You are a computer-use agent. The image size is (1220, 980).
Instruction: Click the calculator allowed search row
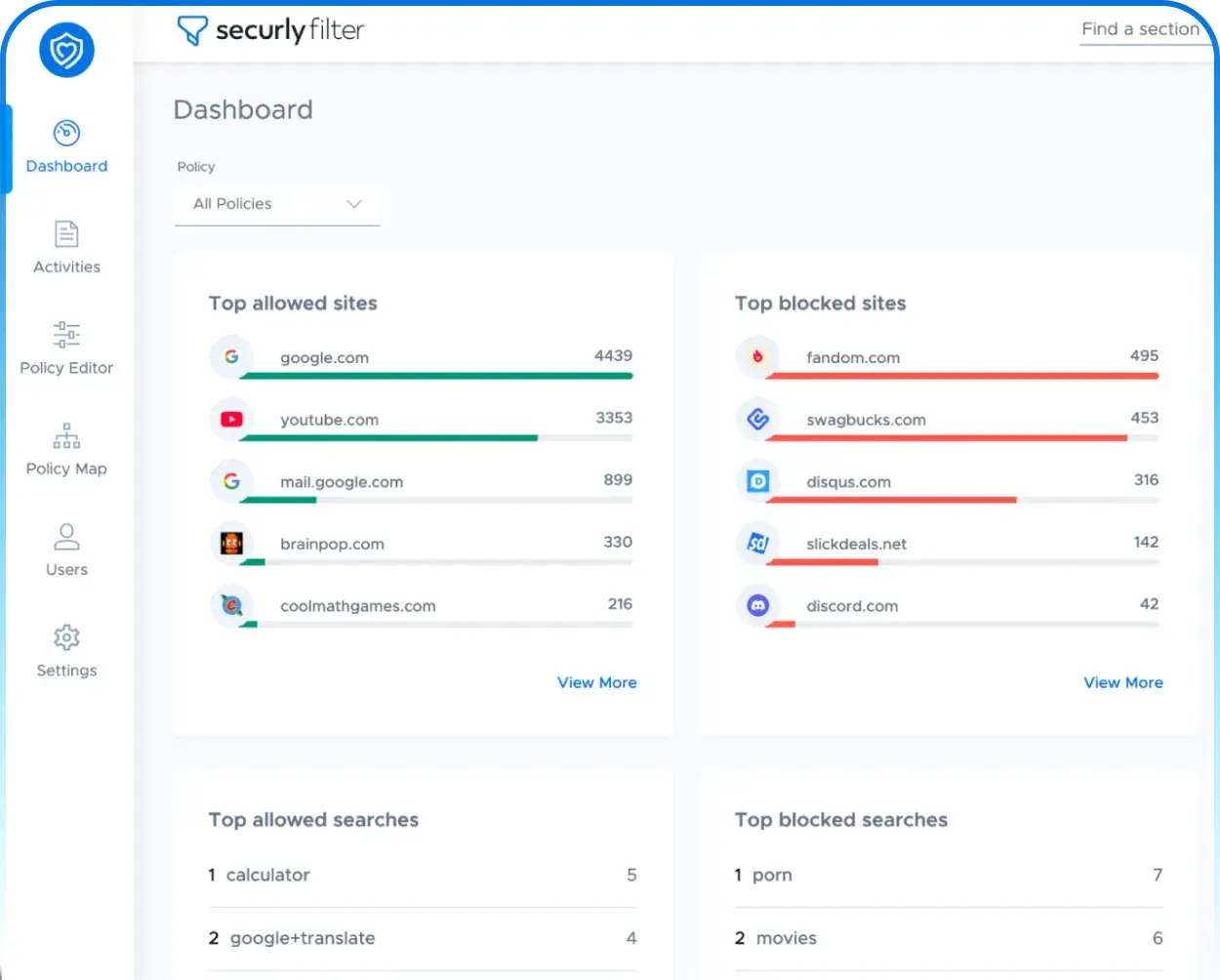coord(423,876)
